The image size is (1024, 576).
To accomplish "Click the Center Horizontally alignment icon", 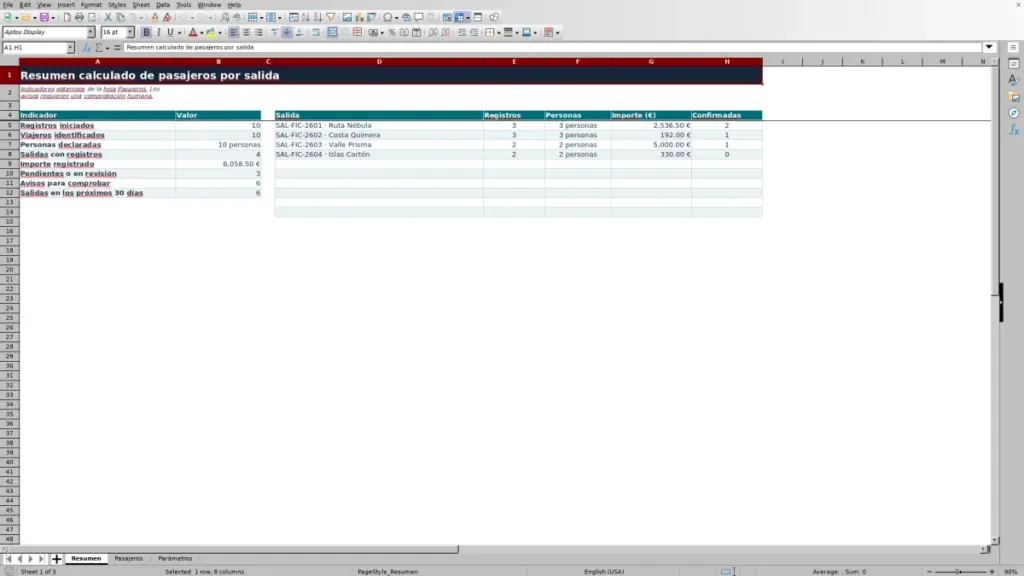I will (x=246, y=32).
